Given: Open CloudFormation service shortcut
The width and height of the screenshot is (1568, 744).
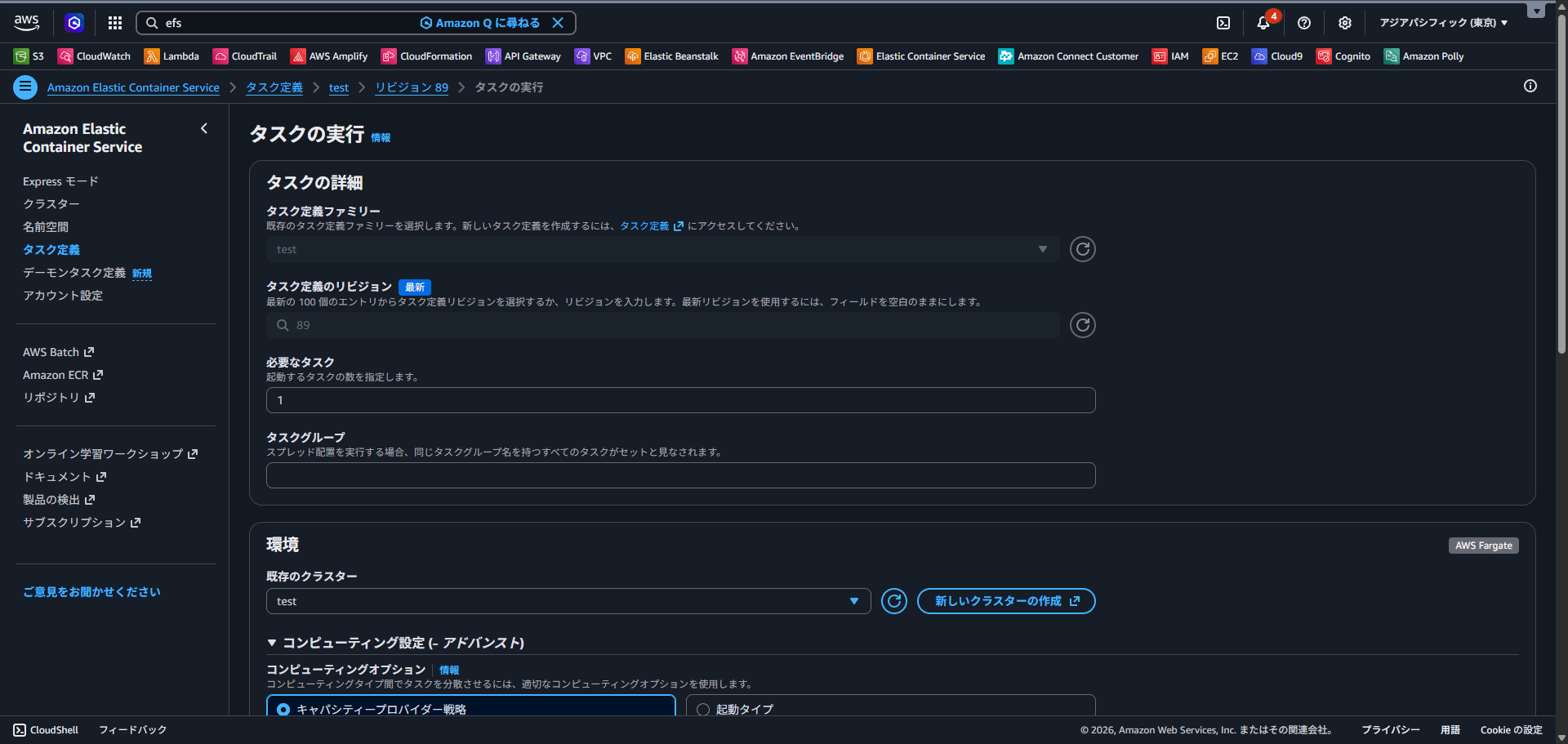Looking at the screenshot, I should (426, 56).
